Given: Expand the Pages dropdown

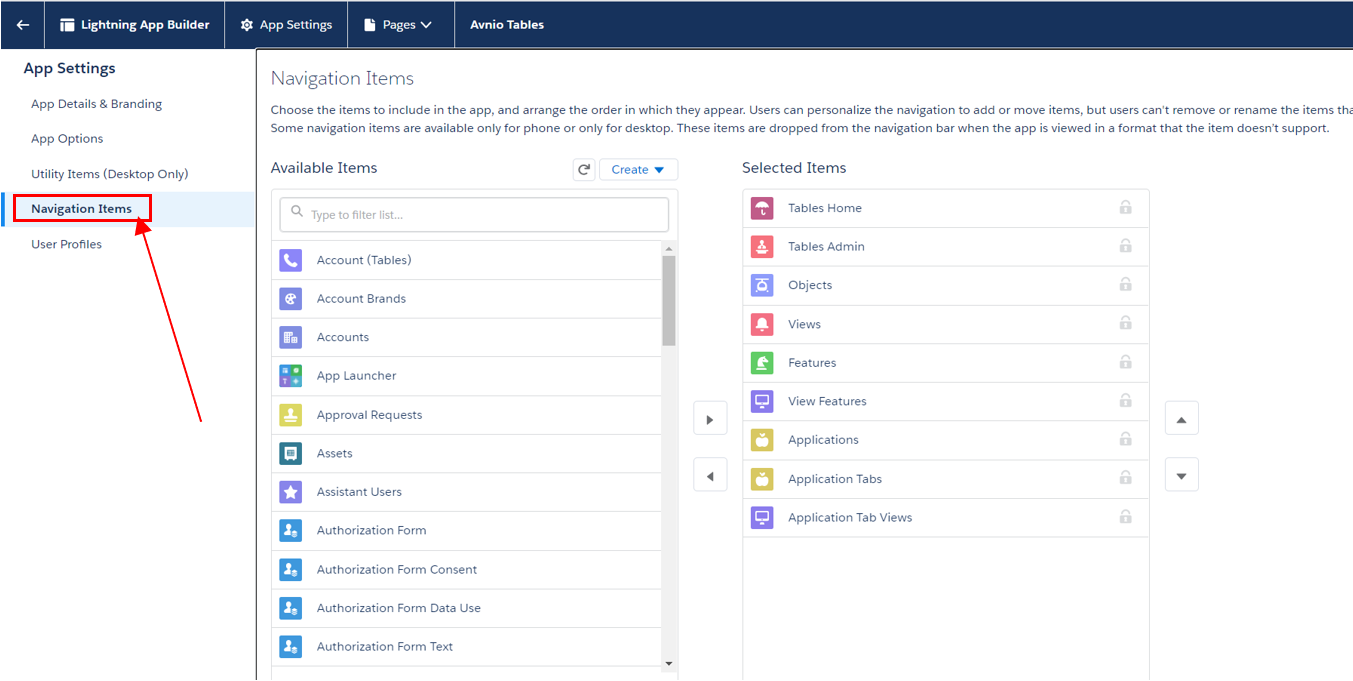Looking at the screenshot, I should click(x=399, y=25).
